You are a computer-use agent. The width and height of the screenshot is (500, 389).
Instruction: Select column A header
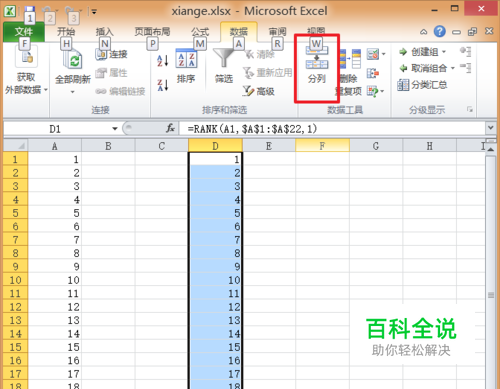tap(55, 146)
